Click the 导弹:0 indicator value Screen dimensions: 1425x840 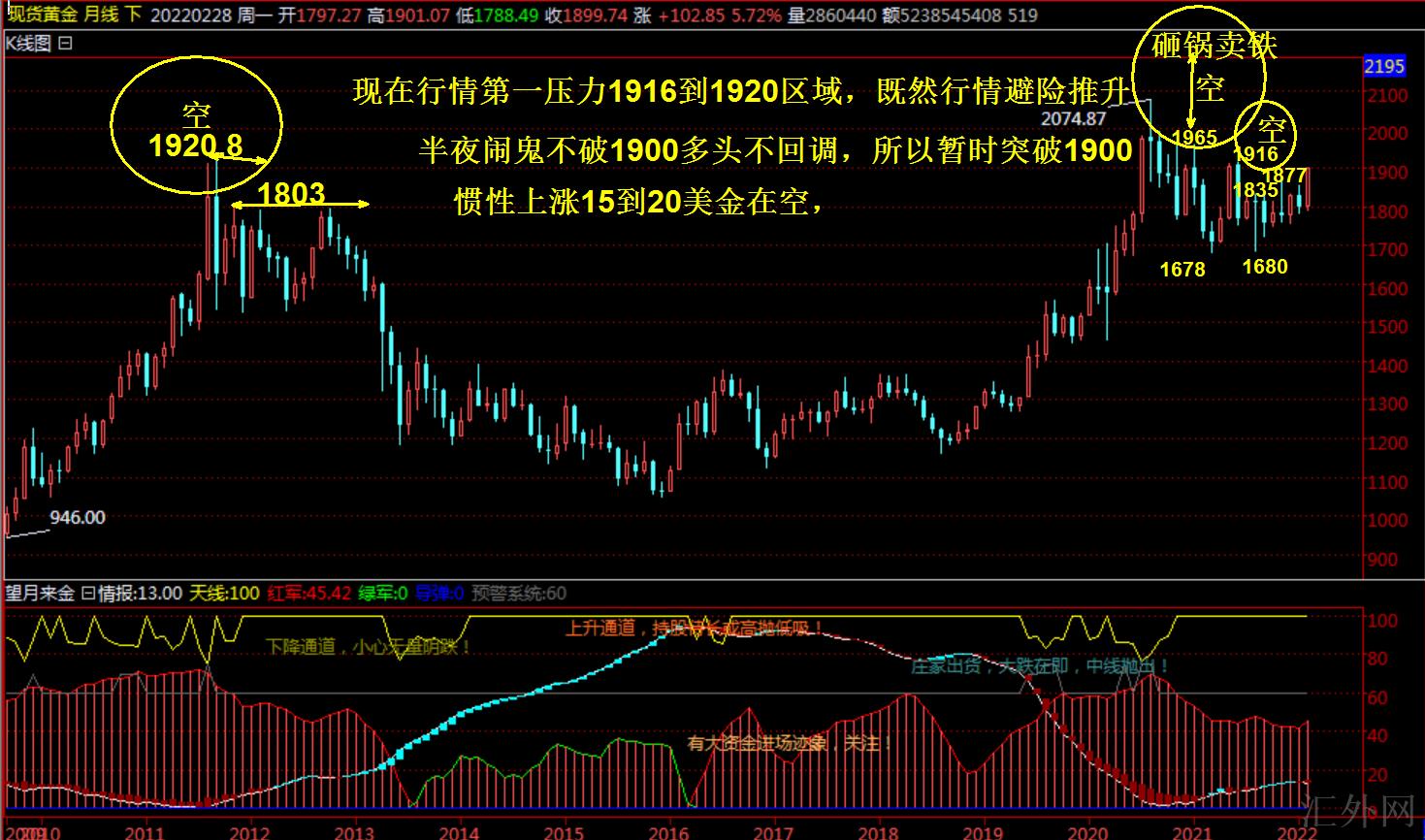point(439,594)
